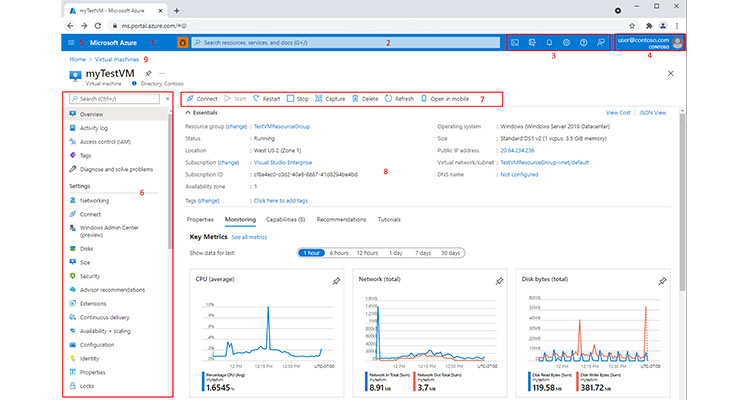Image resolution: width=748 pixels, height=400 pixels.
Task: Switch to the Recommendations tab
Action: tap(341, 220)
